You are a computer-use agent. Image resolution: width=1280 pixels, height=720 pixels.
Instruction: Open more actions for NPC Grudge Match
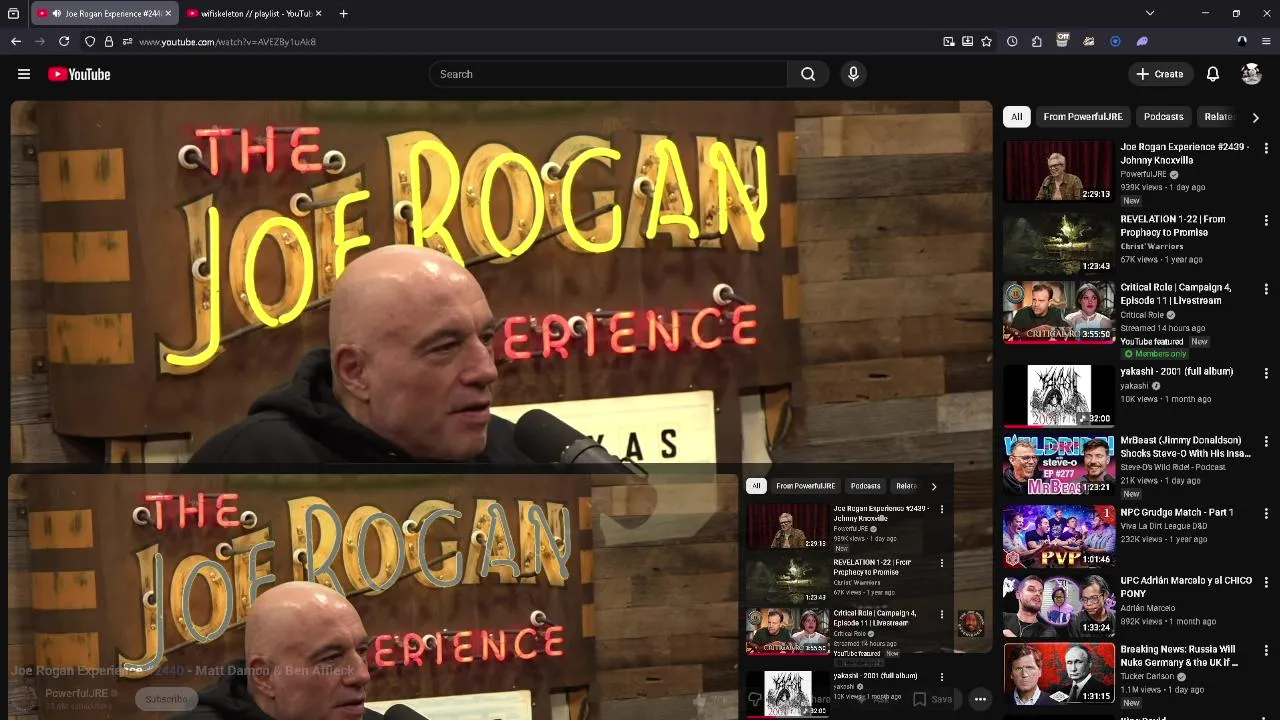click(x=1266, y=513)
